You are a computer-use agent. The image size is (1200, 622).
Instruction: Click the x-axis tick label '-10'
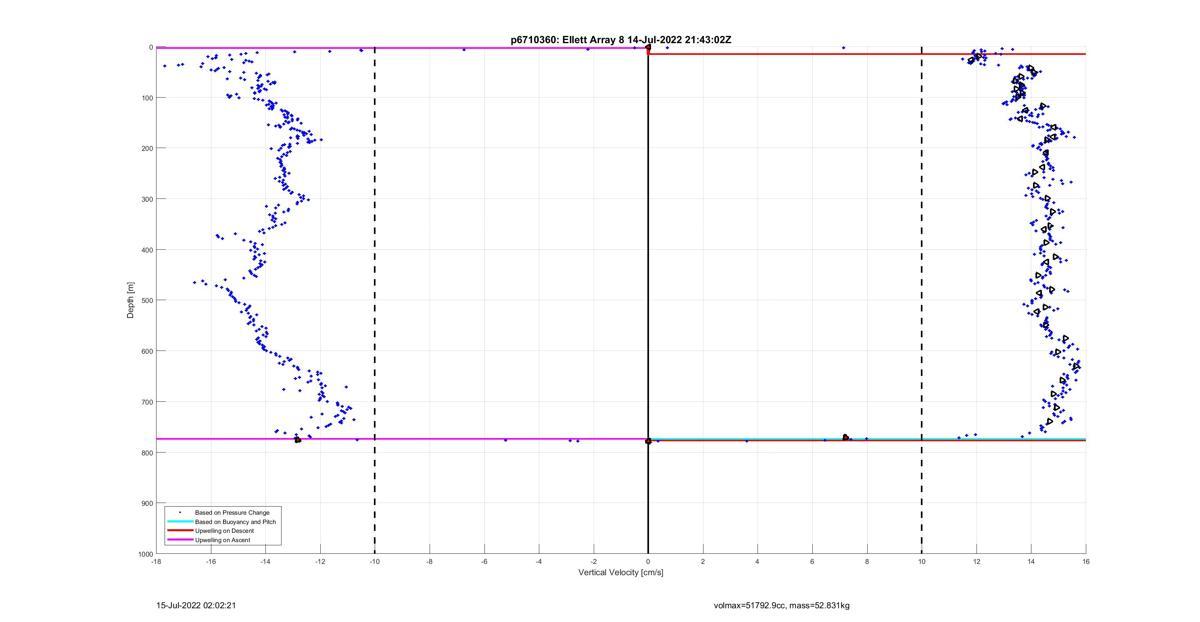[x=375, y=561]
